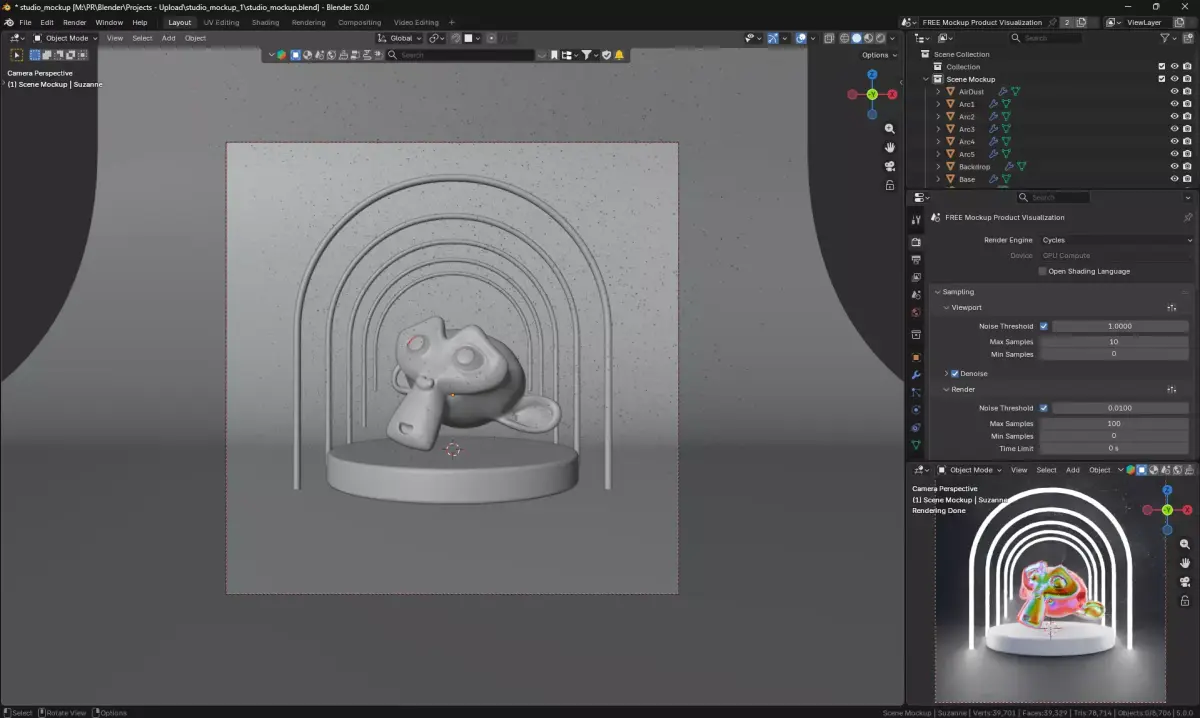This screenshot has width=1200, height=718.
Task: Click Pan hand icon in main viewport
Action: tap(890, 147)
